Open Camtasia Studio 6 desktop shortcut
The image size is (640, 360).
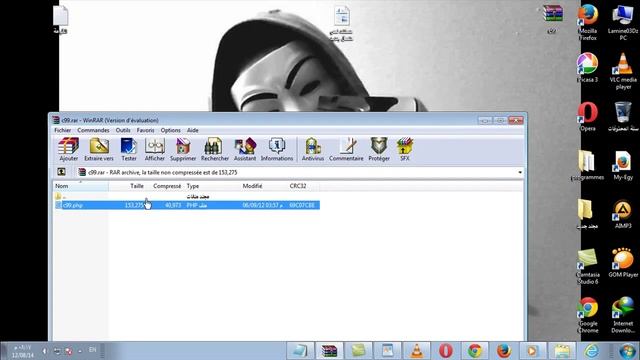click(x=587, y=267)
